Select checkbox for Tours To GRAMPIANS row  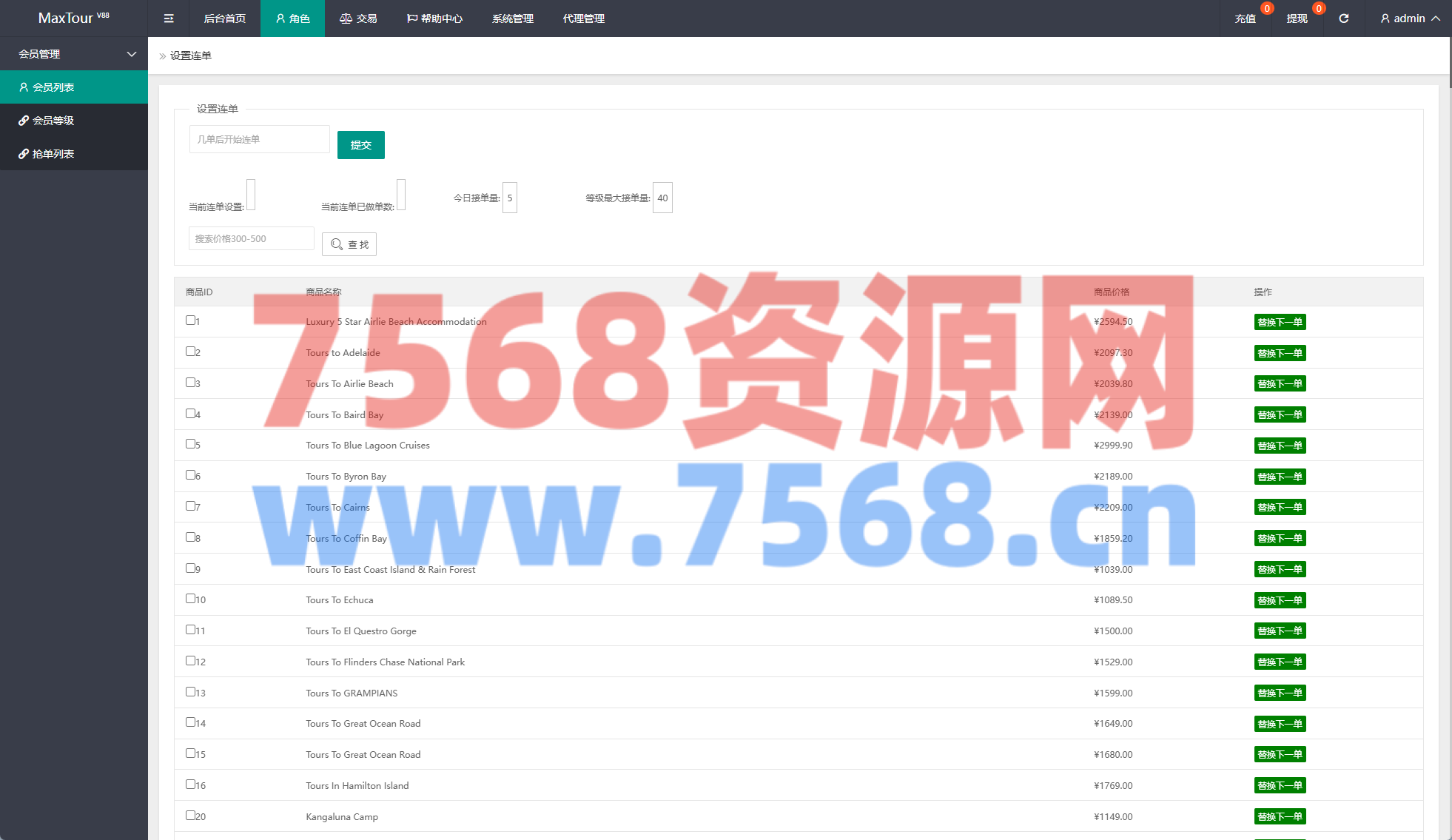pos(190,692)
